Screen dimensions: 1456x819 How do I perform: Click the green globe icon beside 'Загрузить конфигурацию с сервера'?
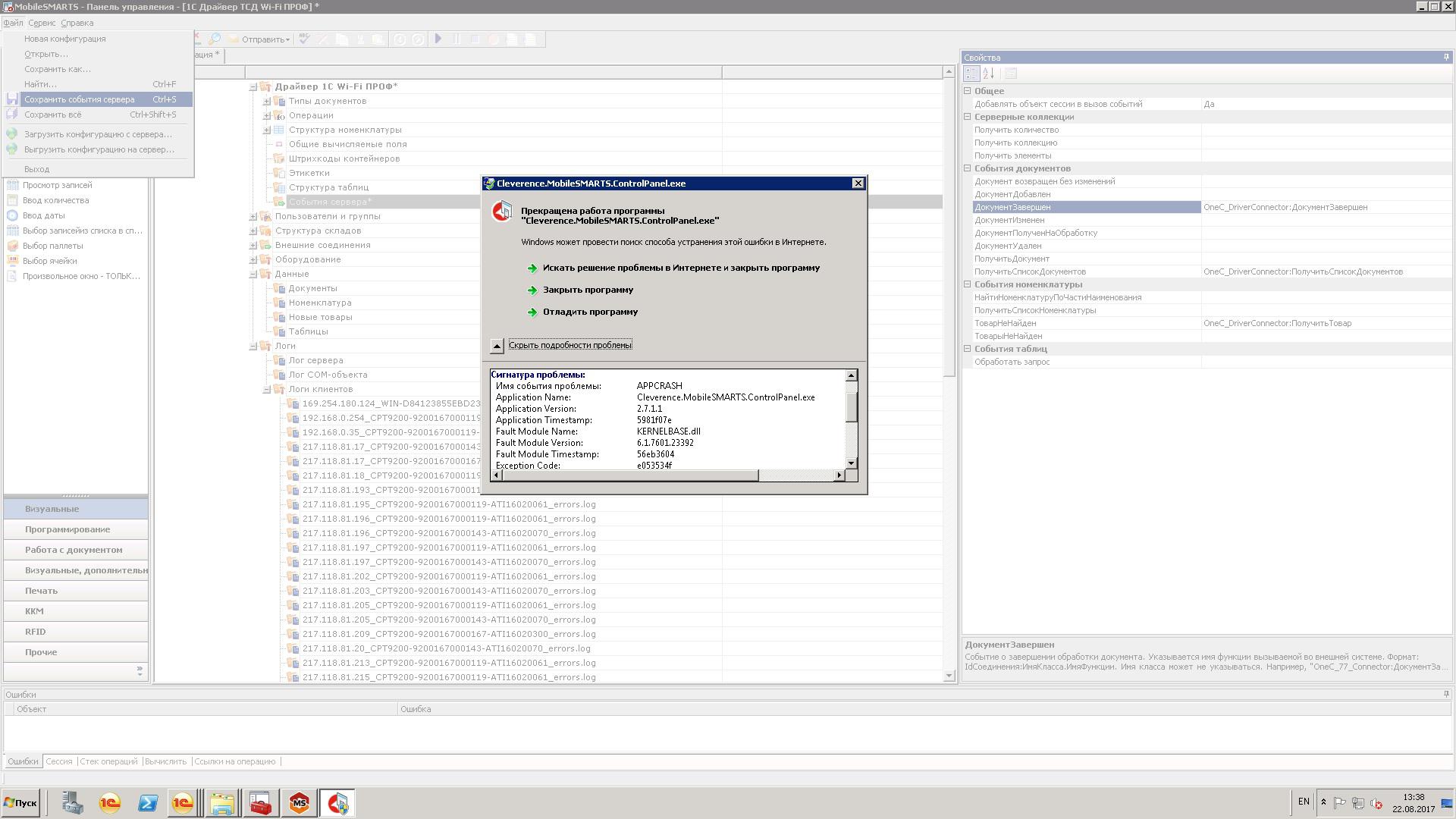tap(12, 134)
